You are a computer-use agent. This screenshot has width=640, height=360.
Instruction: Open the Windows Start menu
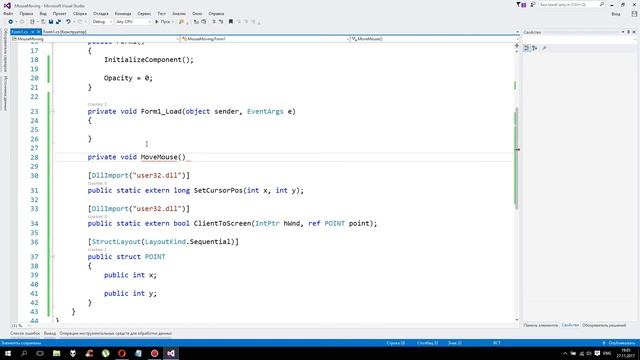pos(8,353)
